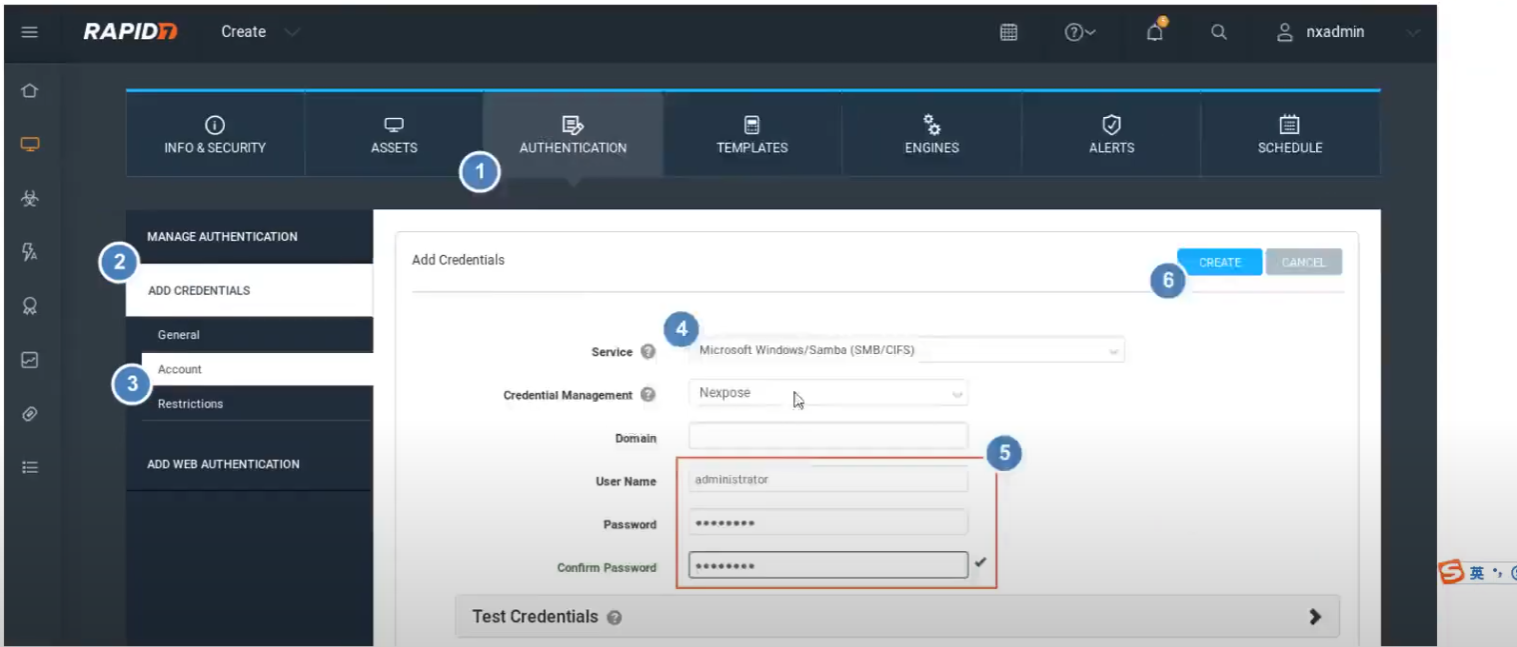1517x647 pixels.
Task: Toggle the IME English mode indicator
Action: tap(1477, 573)
